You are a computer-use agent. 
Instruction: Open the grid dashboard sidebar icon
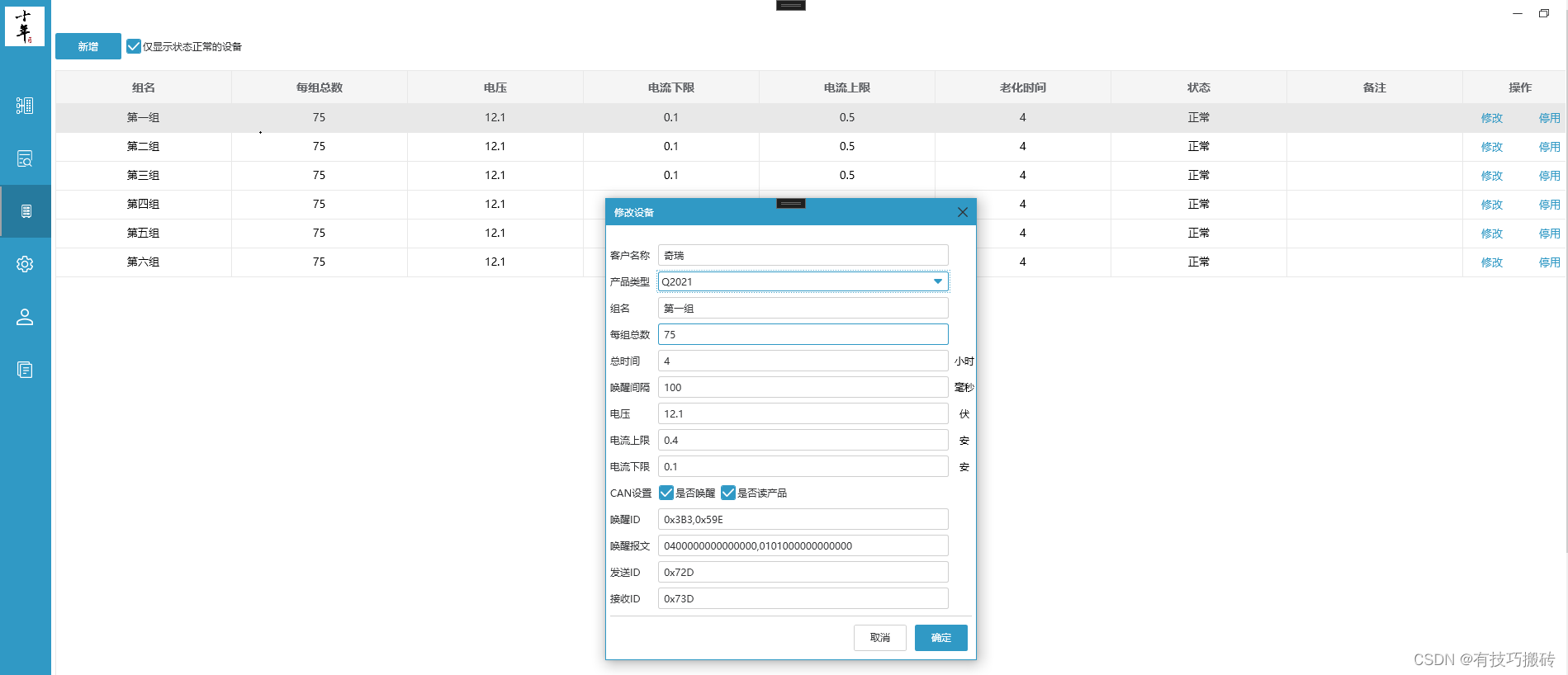click(x=25, y=106)
